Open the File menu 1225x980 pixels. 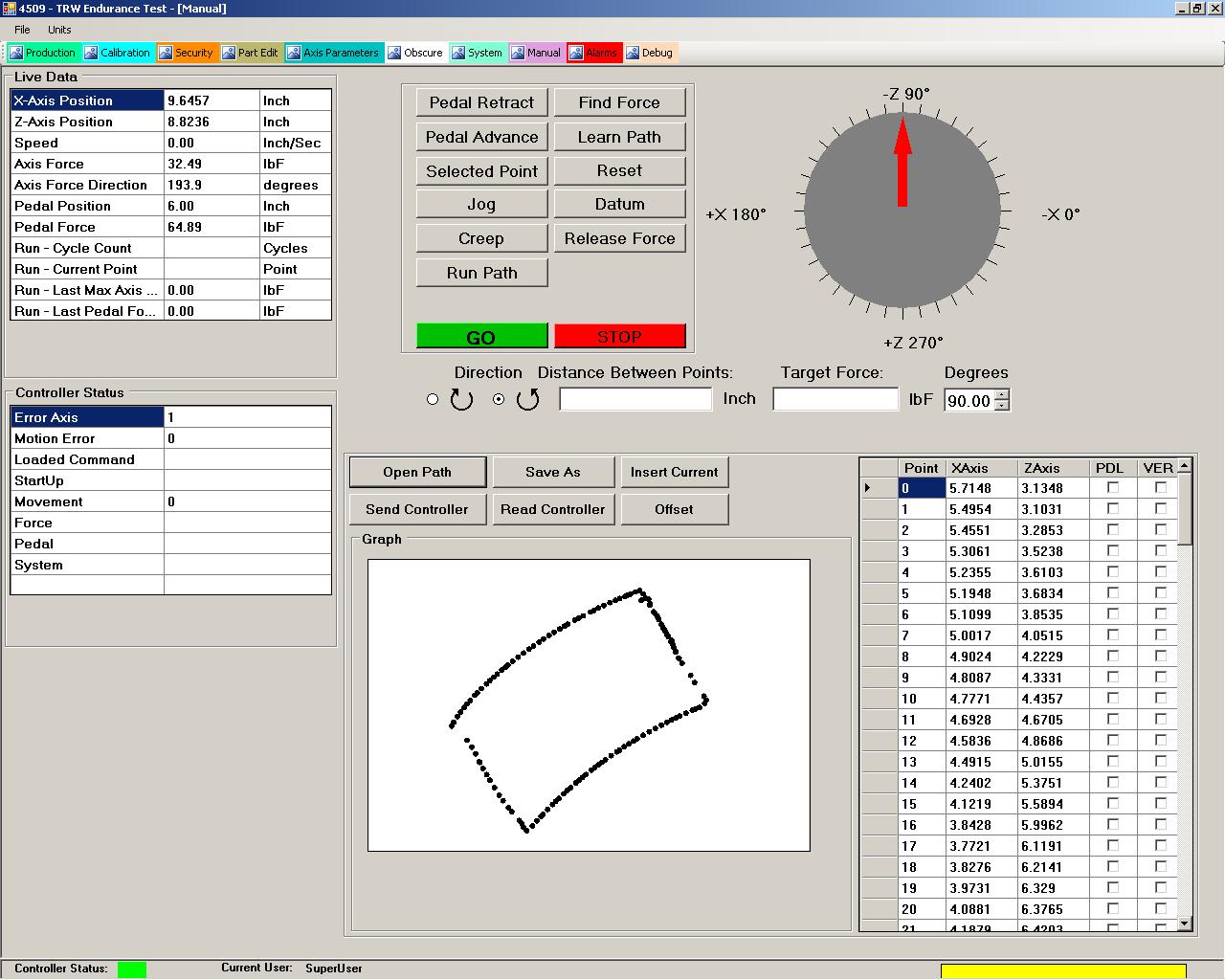22,30
